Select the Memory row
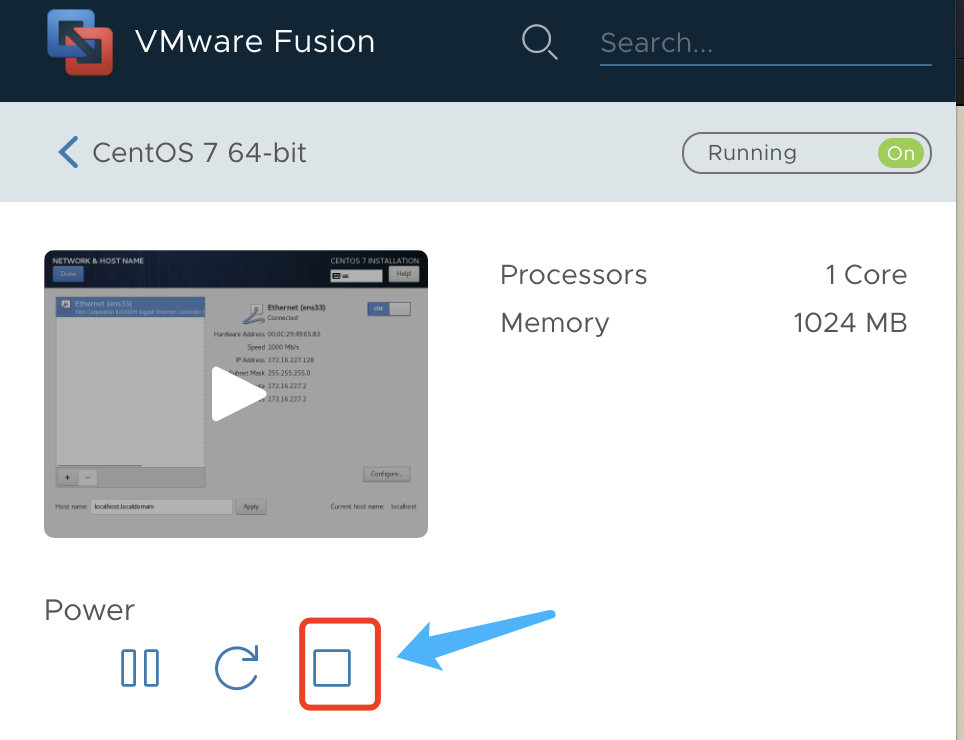The width and height of the screenshot is (964, 740). click(703, 323)
